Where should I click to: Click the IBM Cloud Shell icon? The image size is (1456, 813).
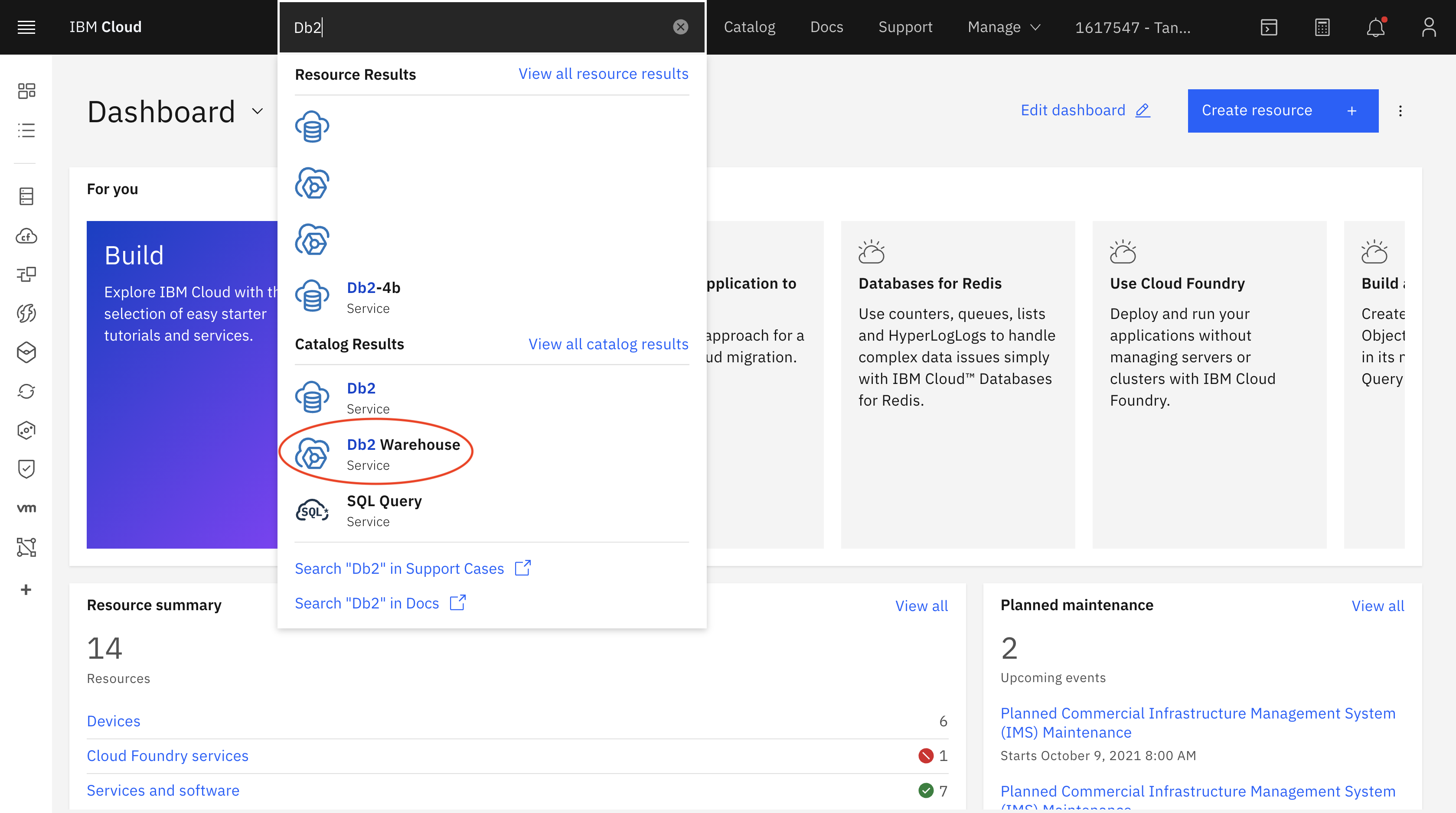pyautogui.click(x=1268, y=27)
